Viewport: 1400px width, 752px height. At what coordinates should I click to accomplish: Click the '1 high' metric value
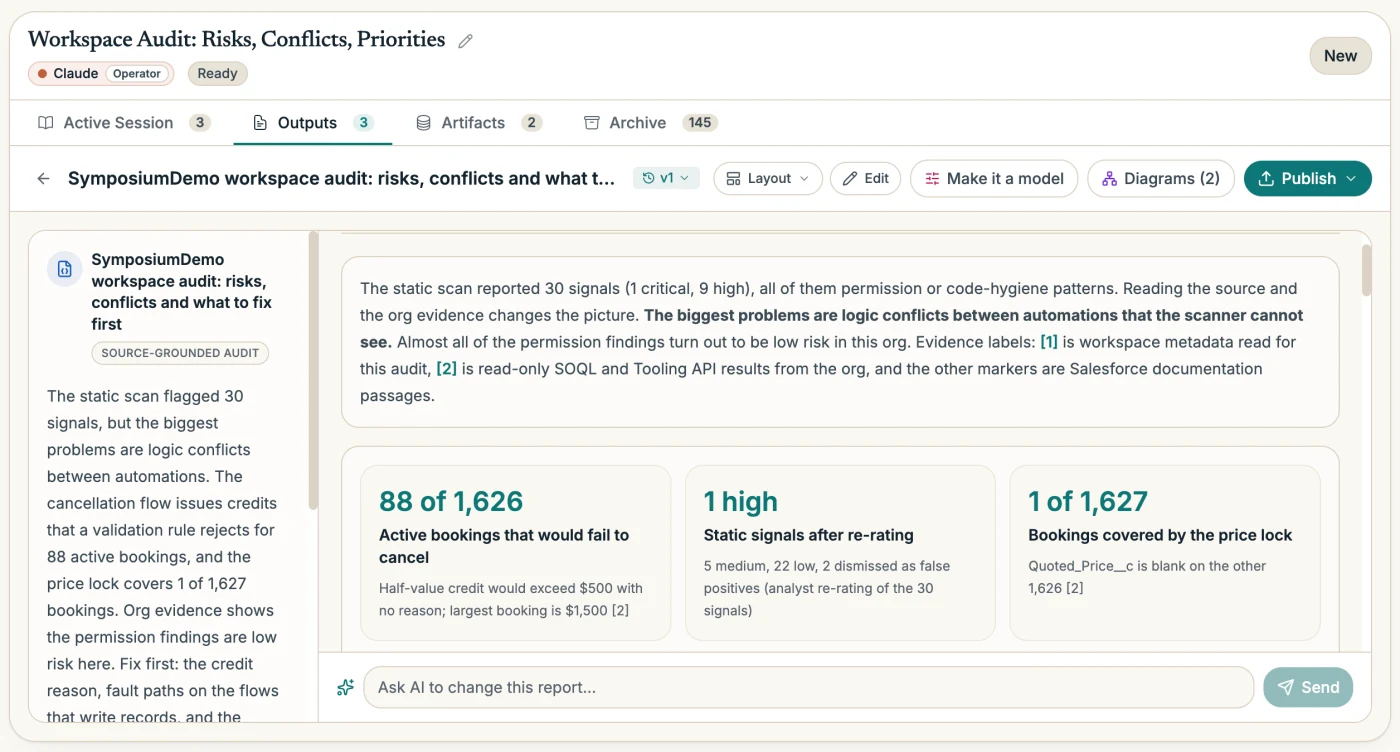tap(740, 501)
